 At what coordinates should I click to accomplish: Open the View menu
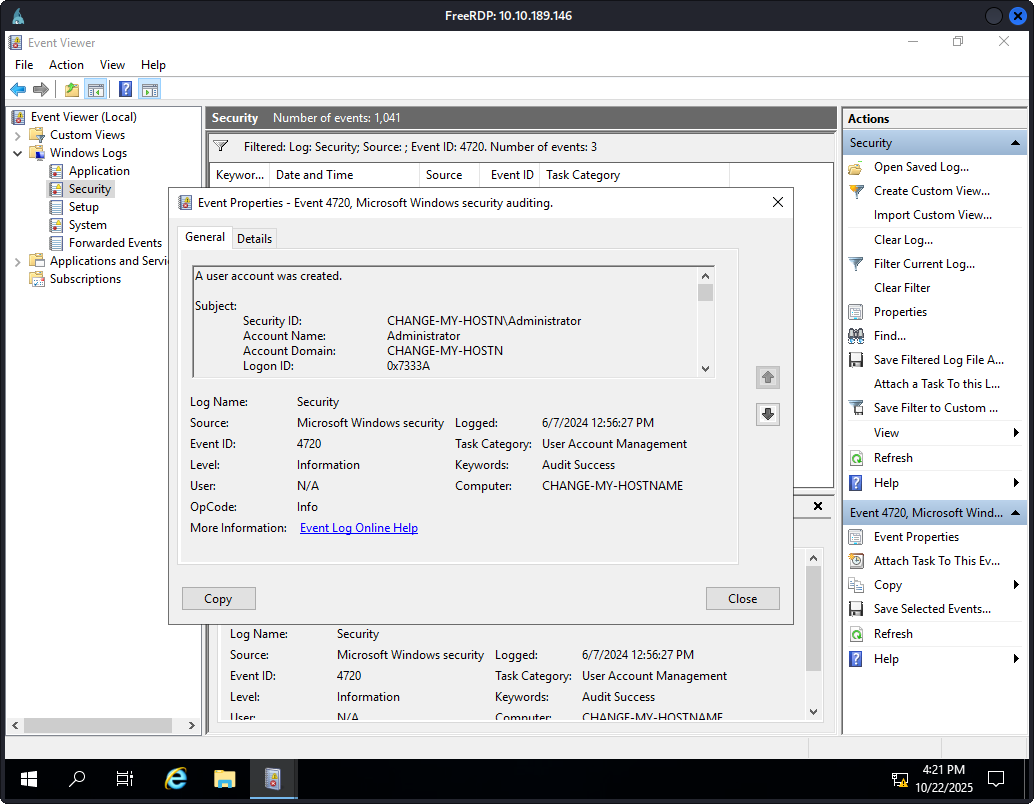[112, 65]
